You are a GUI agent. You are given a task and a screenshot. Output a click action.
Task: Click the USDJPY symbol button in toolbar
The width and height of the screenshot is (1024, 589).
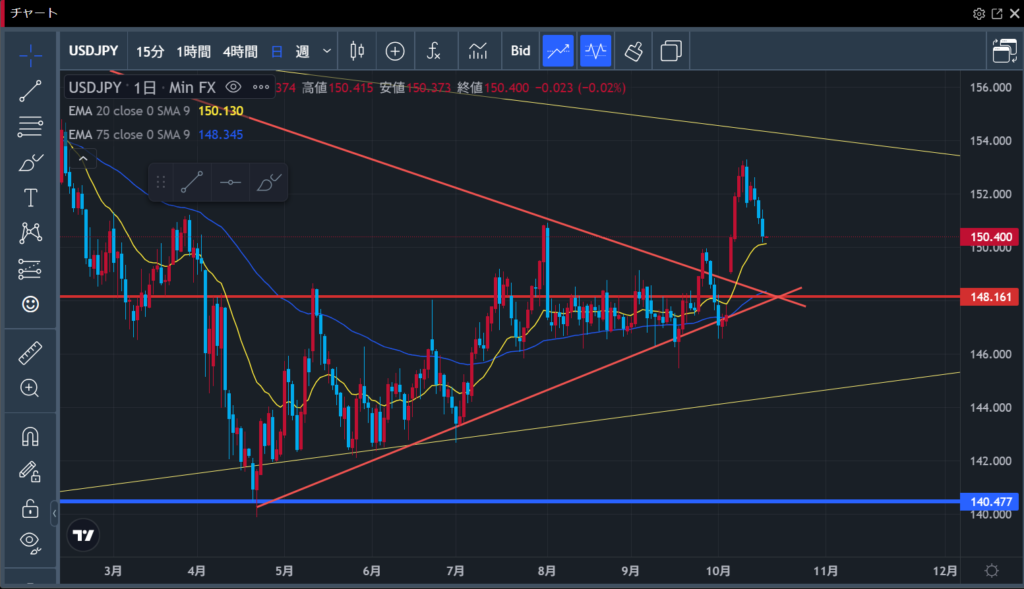[x=96, y=51]
